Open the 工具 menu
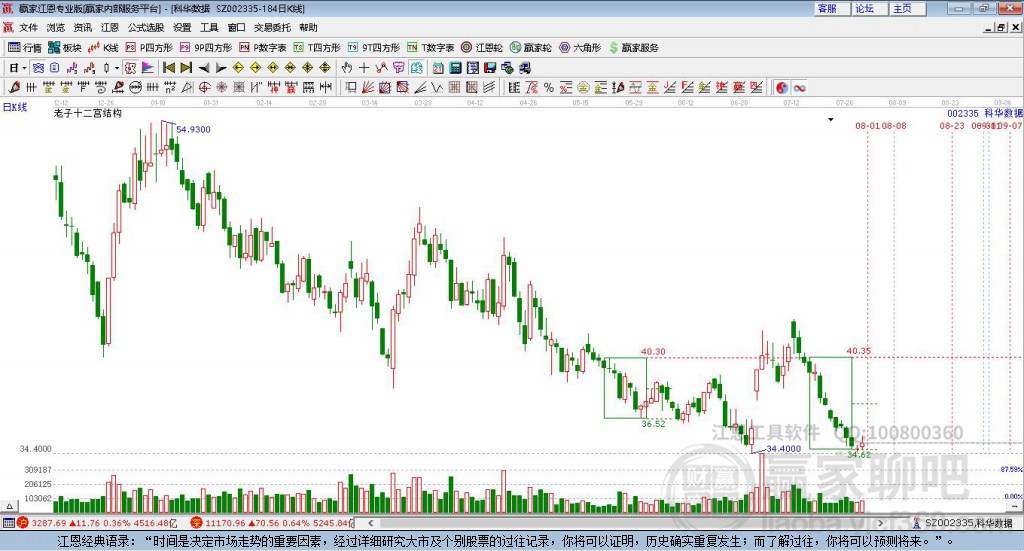Viewport: 1024px width, 551px height. (209, 27)
